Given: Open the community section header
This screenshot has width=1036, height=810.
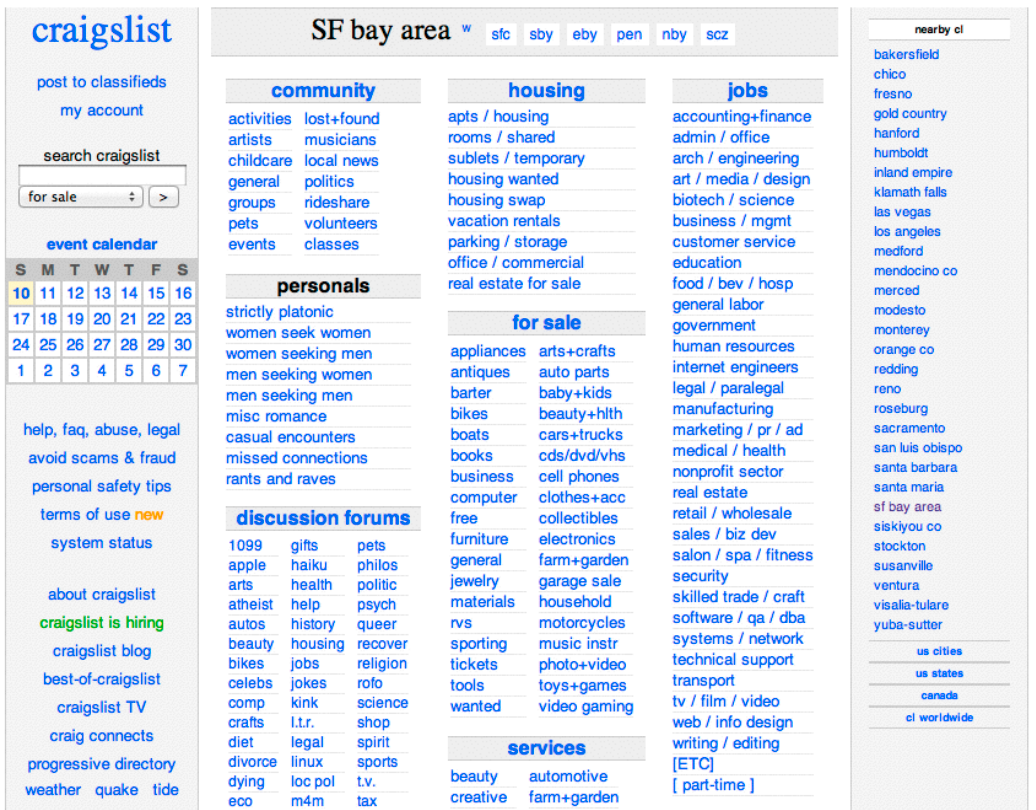Looking at the screenshot, I should pyautogui.click(x=323, y=91).
